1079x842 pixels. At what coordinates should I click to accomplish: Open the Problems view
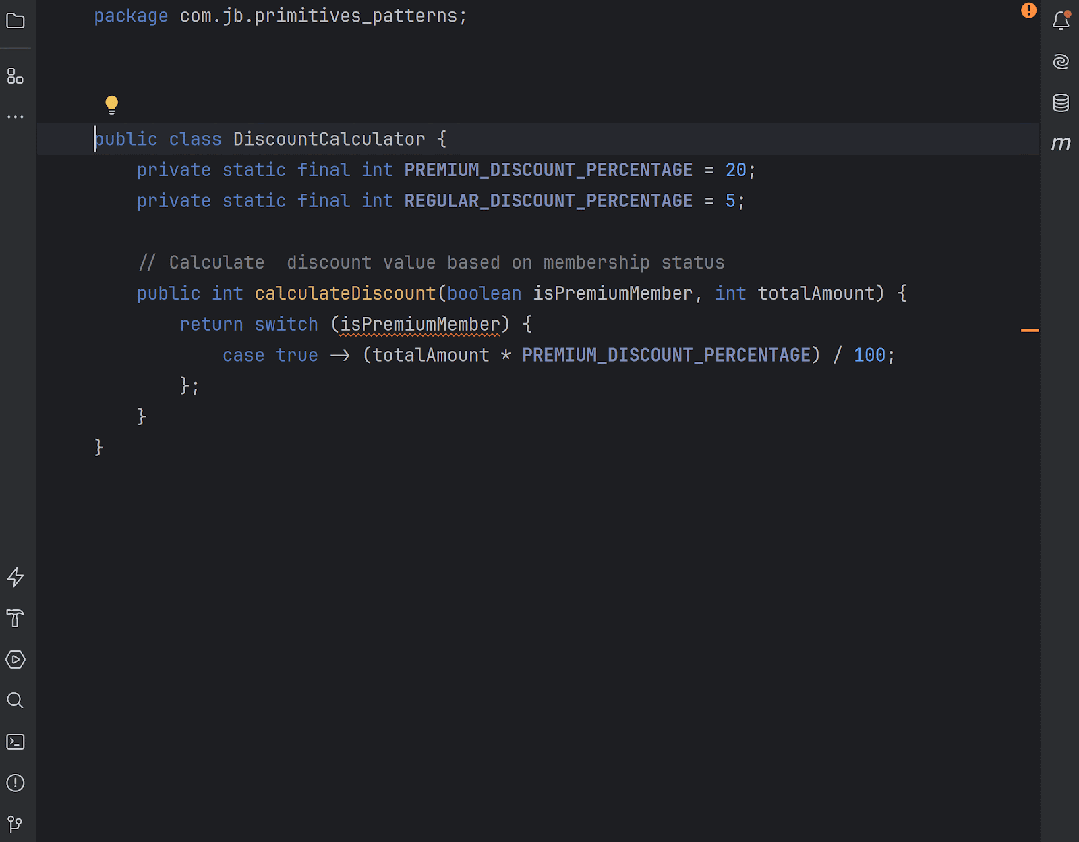(x=15, y=782)
